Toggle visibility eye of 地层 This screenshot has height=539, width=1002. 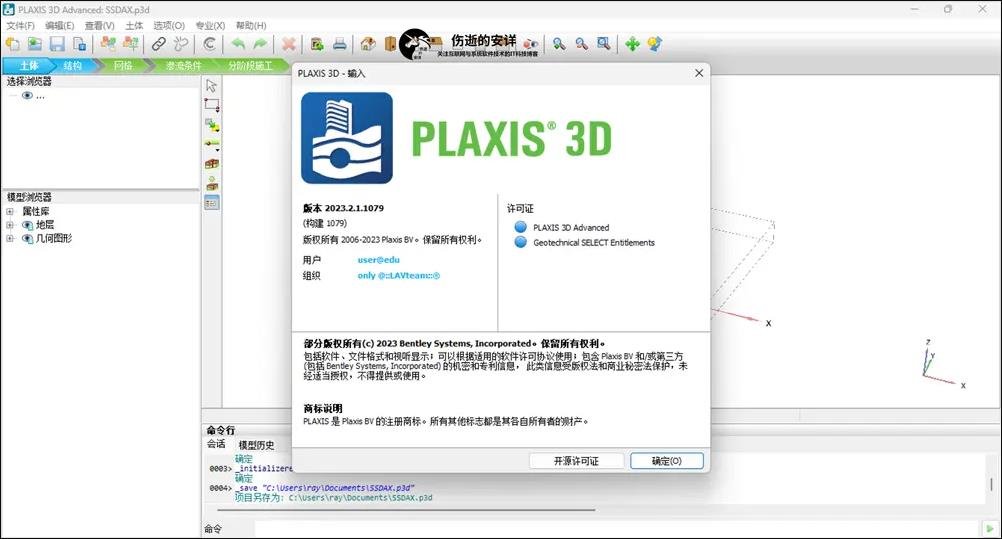click(27, 225)
